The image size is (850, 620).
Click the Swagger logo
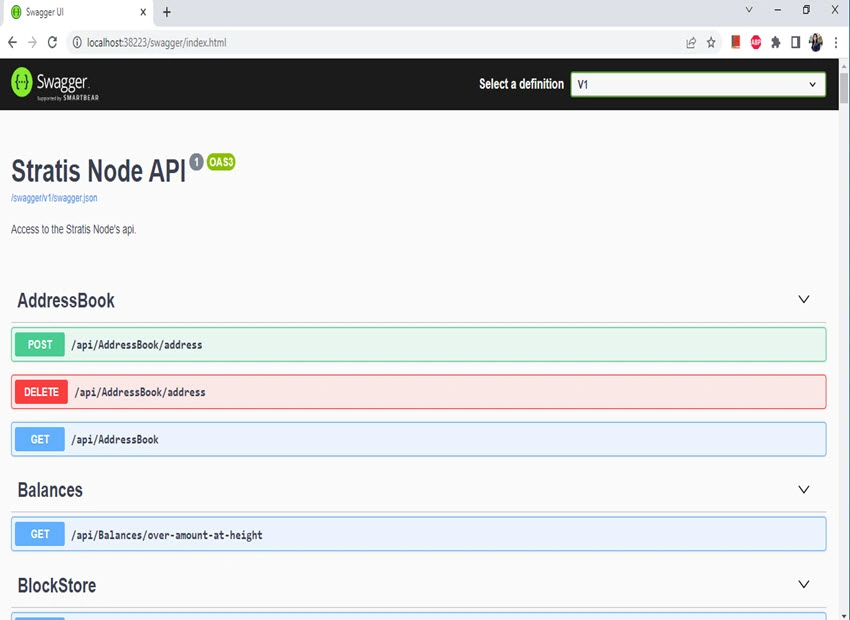coord(55,84)
